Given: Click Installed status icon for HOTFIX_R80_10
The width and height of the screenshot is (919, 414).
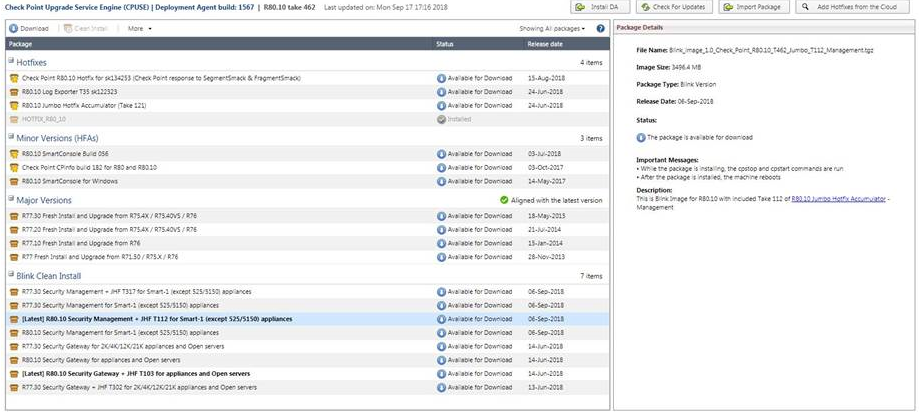Looking at the screenshot, I should [x=441, y=119].
